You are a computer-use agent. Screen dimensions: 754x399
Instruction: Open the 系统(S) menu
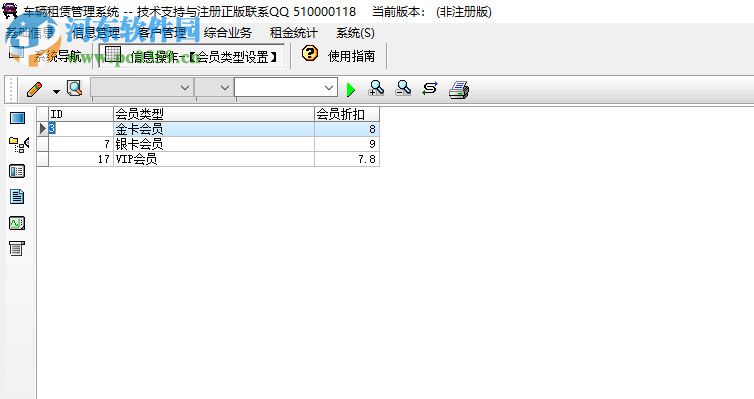[x=355, y=33]
